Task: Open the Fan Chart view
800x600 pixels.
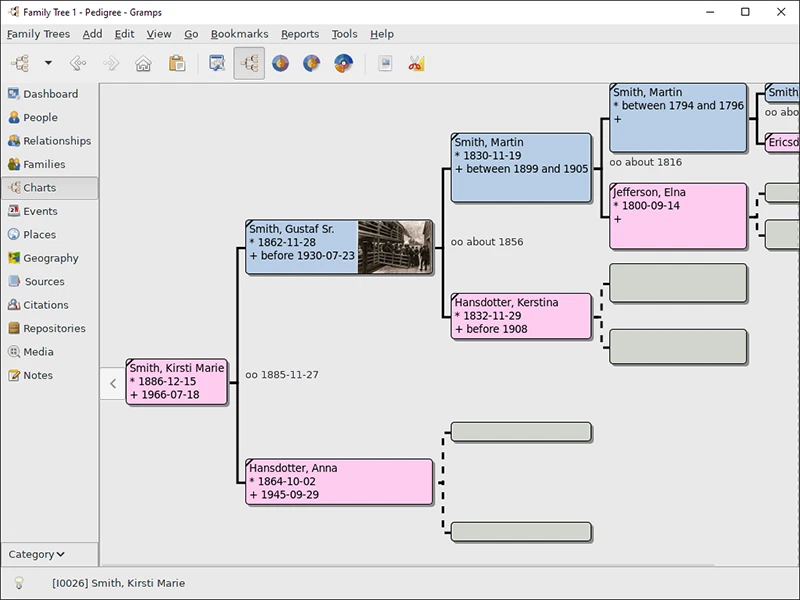Action: [x=280, y=63]
